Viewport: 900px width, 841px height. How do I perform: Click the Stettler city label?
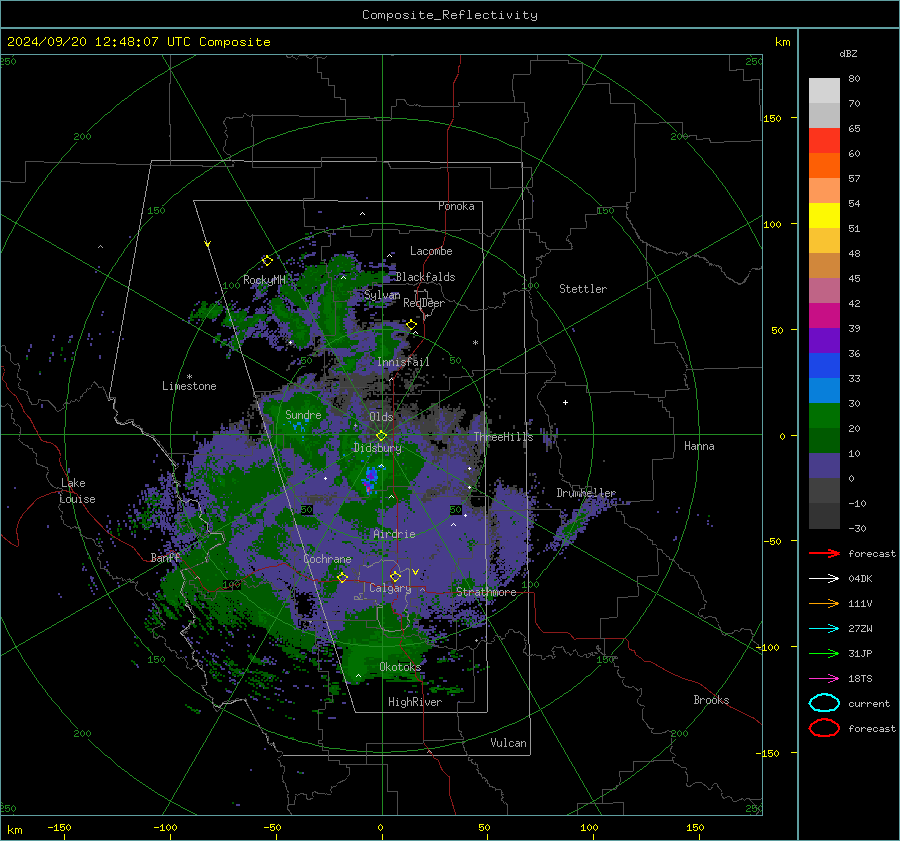click(x=583, y=289)
